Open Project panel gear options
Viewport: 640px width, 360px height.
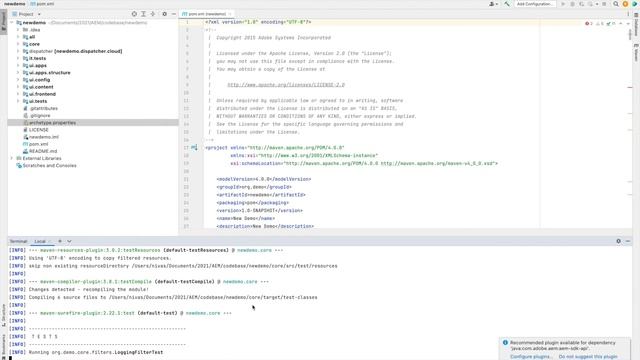click(x=164, y=14)
